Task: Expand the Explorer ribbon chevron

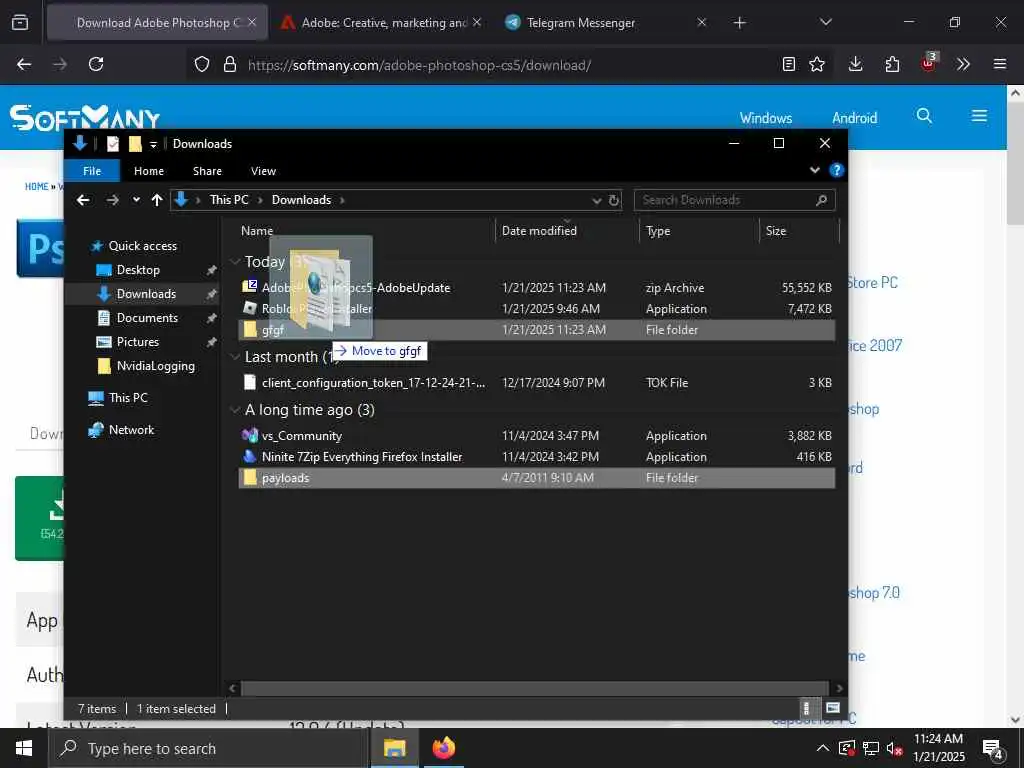Action: [814, 170]
